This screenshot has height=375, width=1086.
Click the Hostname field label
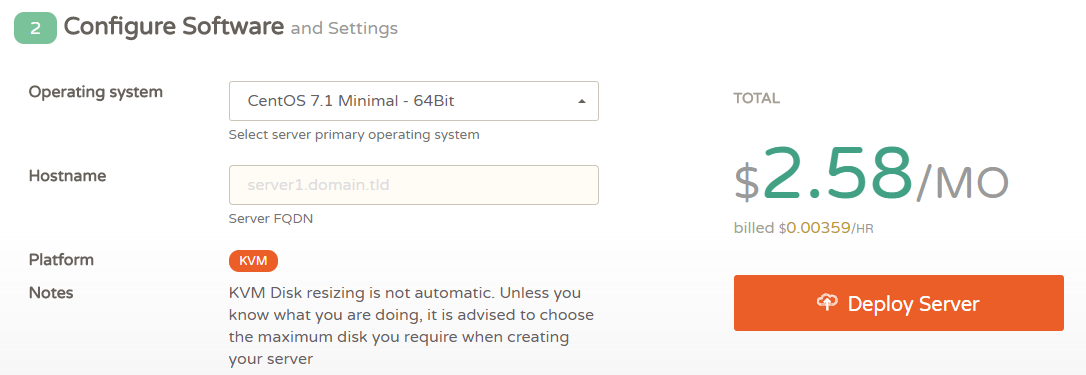67,176
